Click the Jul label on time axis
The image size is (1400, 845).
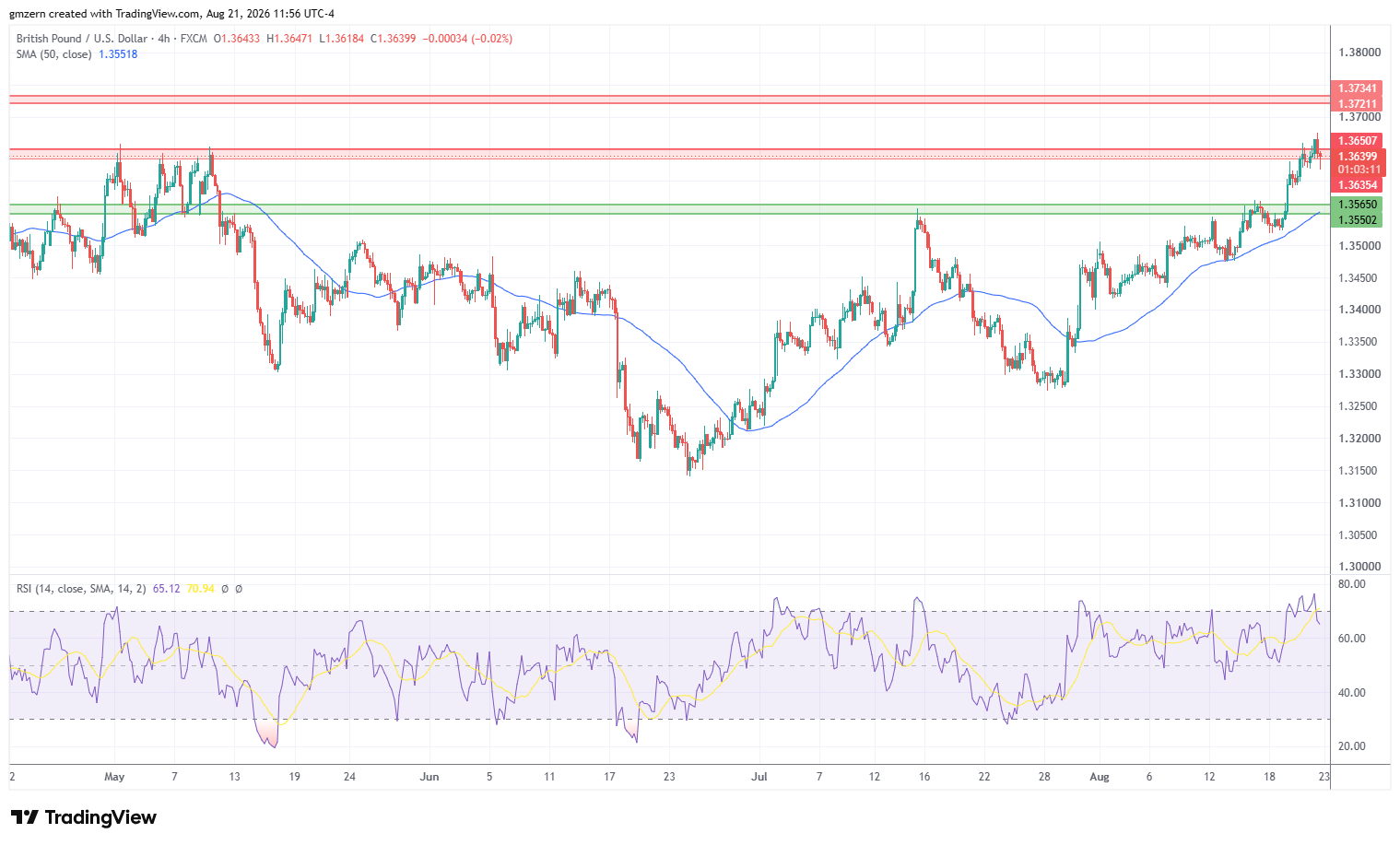[759, 777]
